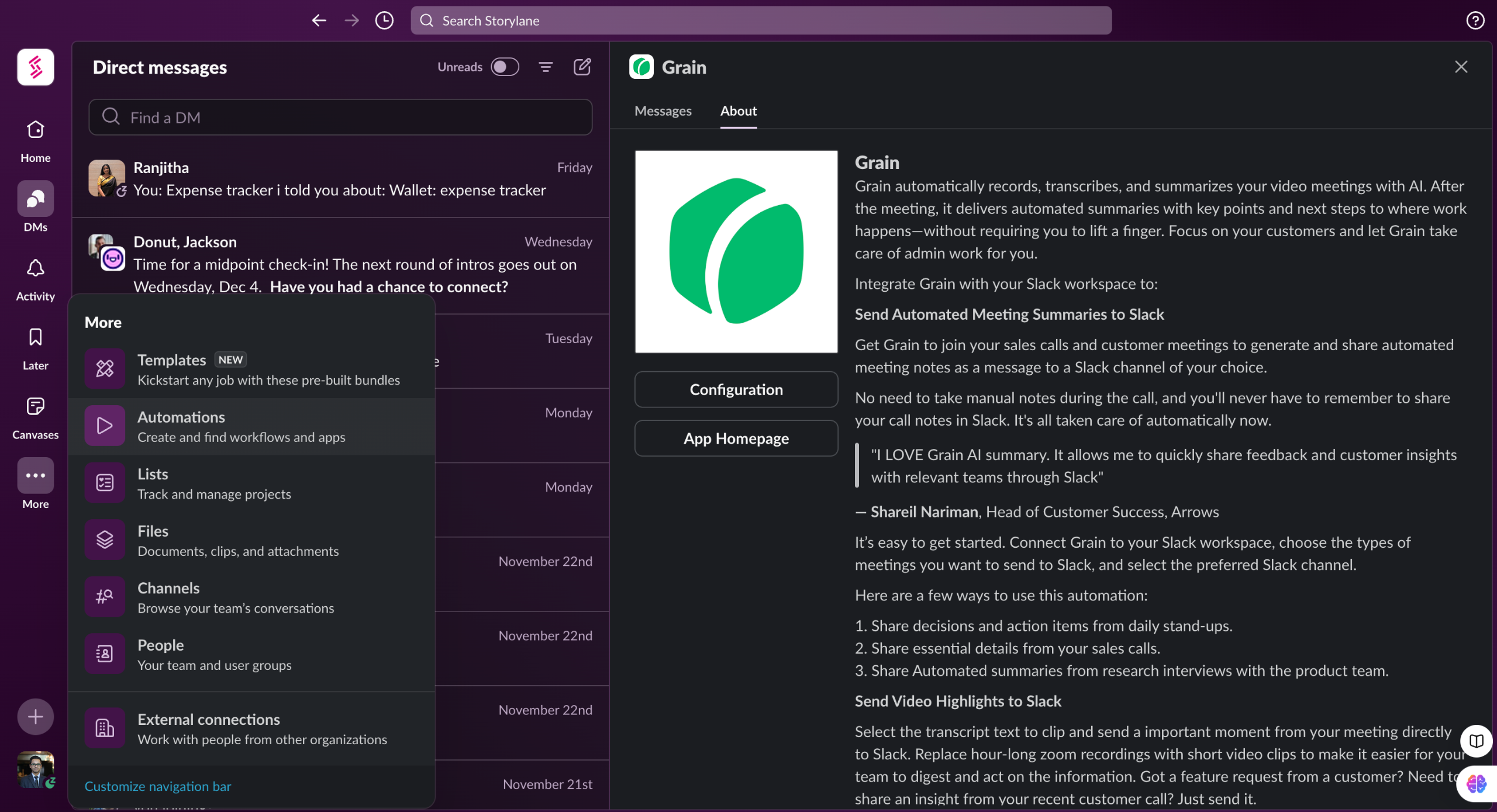This screenshot has height=812, width=1497.
Task: Open the Later bookmark icon
Action: tap(35, 337)
